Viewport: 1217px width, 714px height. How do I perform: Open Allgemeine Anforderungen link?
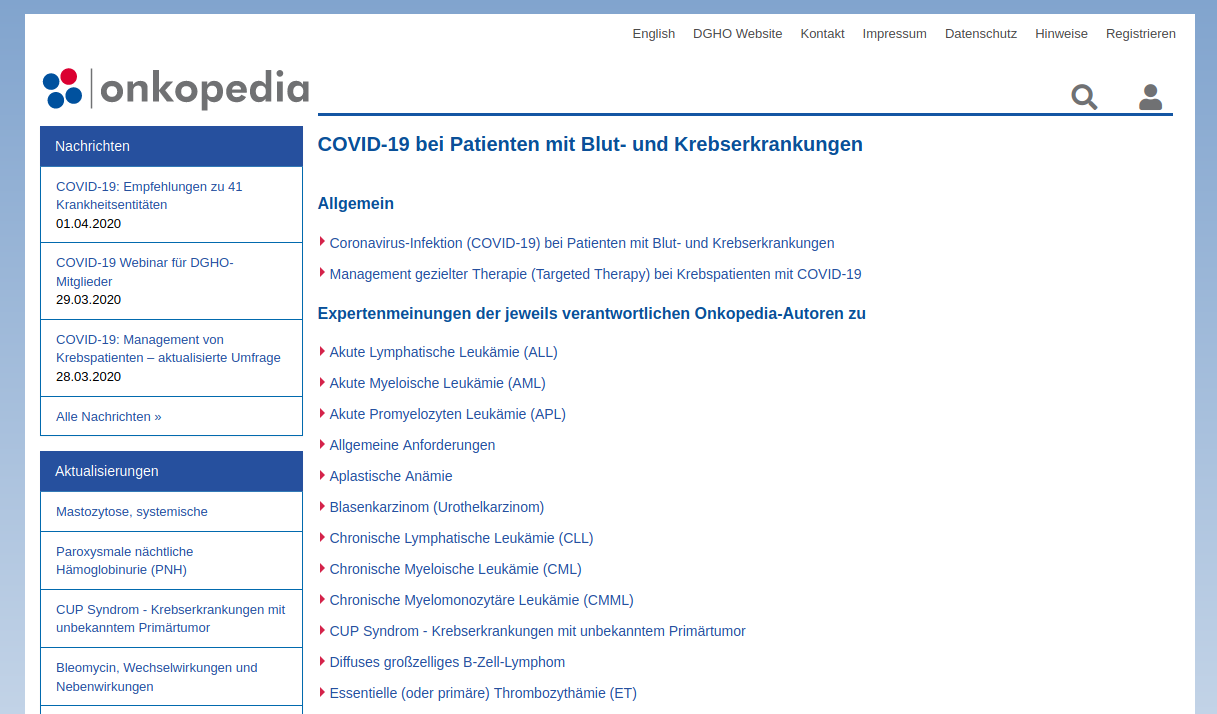click(413, 445)
